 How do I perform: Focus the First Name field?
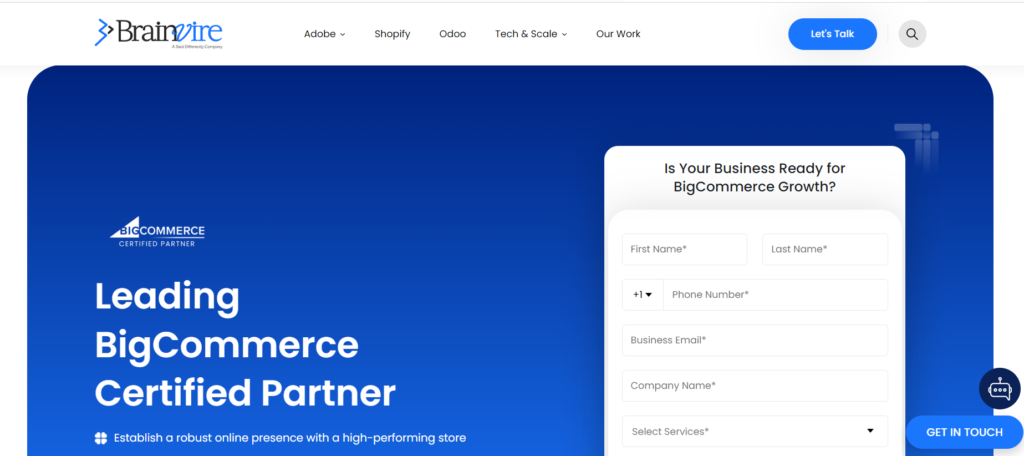[684, 249]
